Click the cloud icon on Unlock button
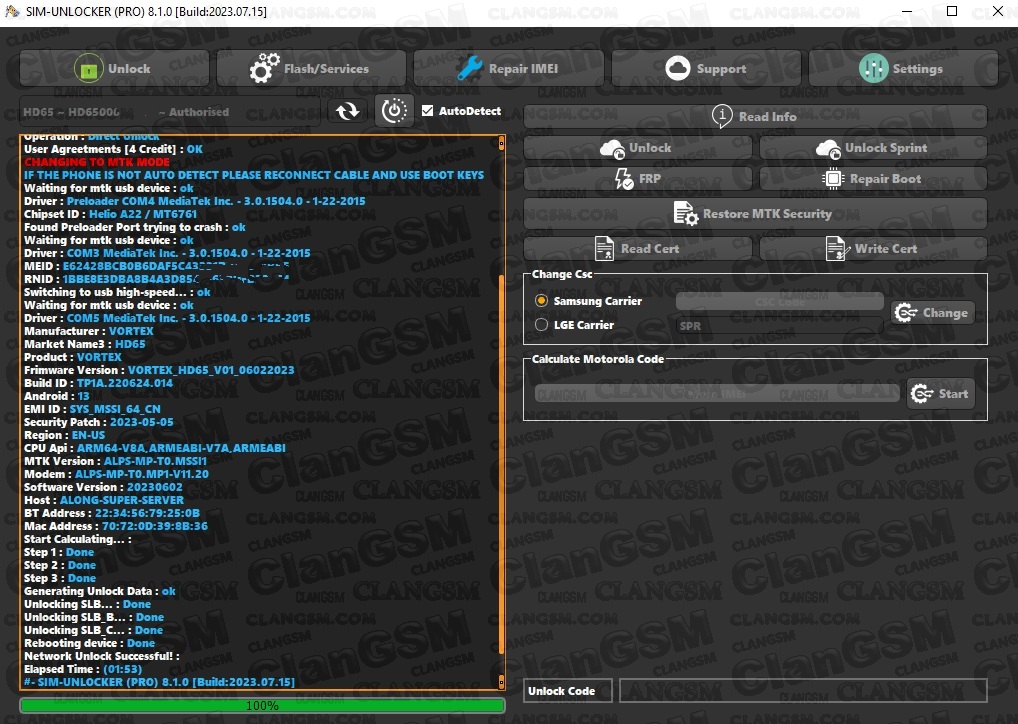The width and height of the screenshot is (1018, 724). coord(612,149)
